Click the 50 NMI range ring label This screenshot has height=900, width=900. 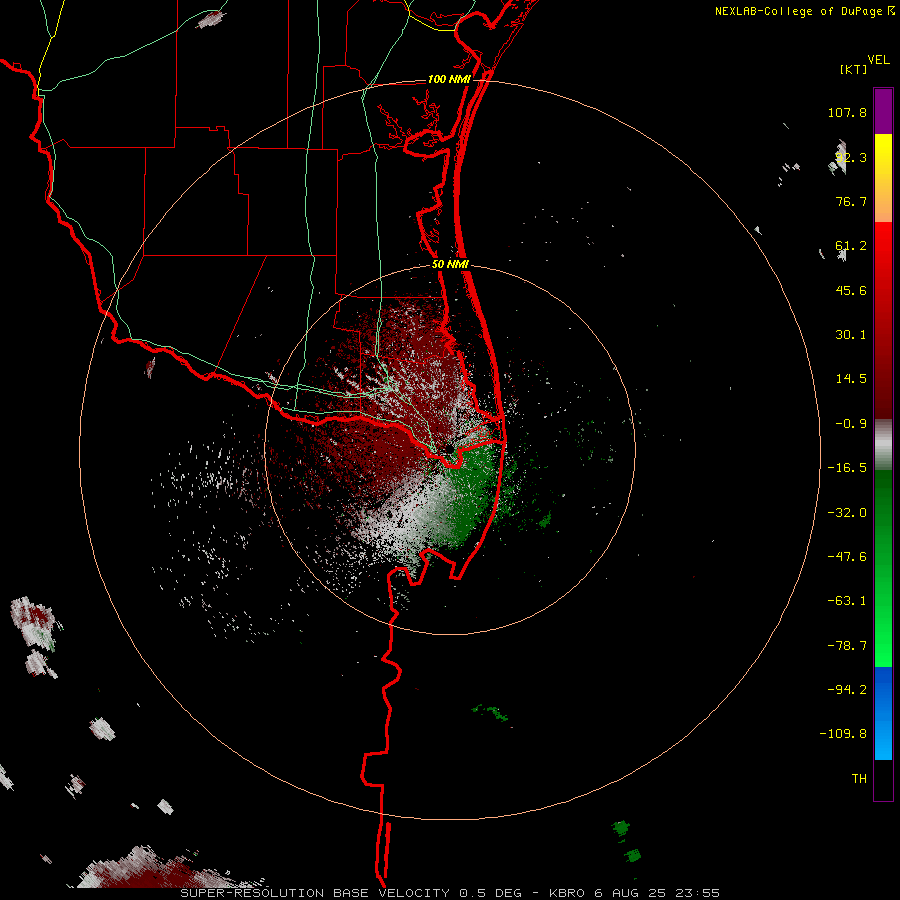[x=450, y=265]
